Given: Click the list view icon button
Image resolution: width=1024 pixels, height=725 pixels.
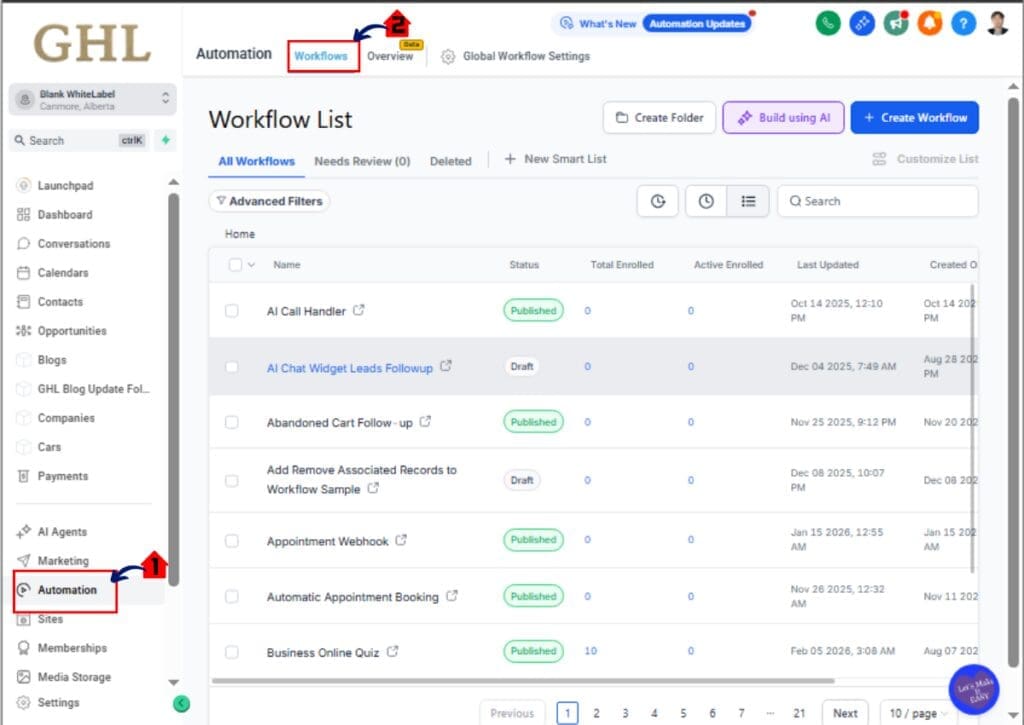Looking at the screenshot, I should click(x=748, y=201).
